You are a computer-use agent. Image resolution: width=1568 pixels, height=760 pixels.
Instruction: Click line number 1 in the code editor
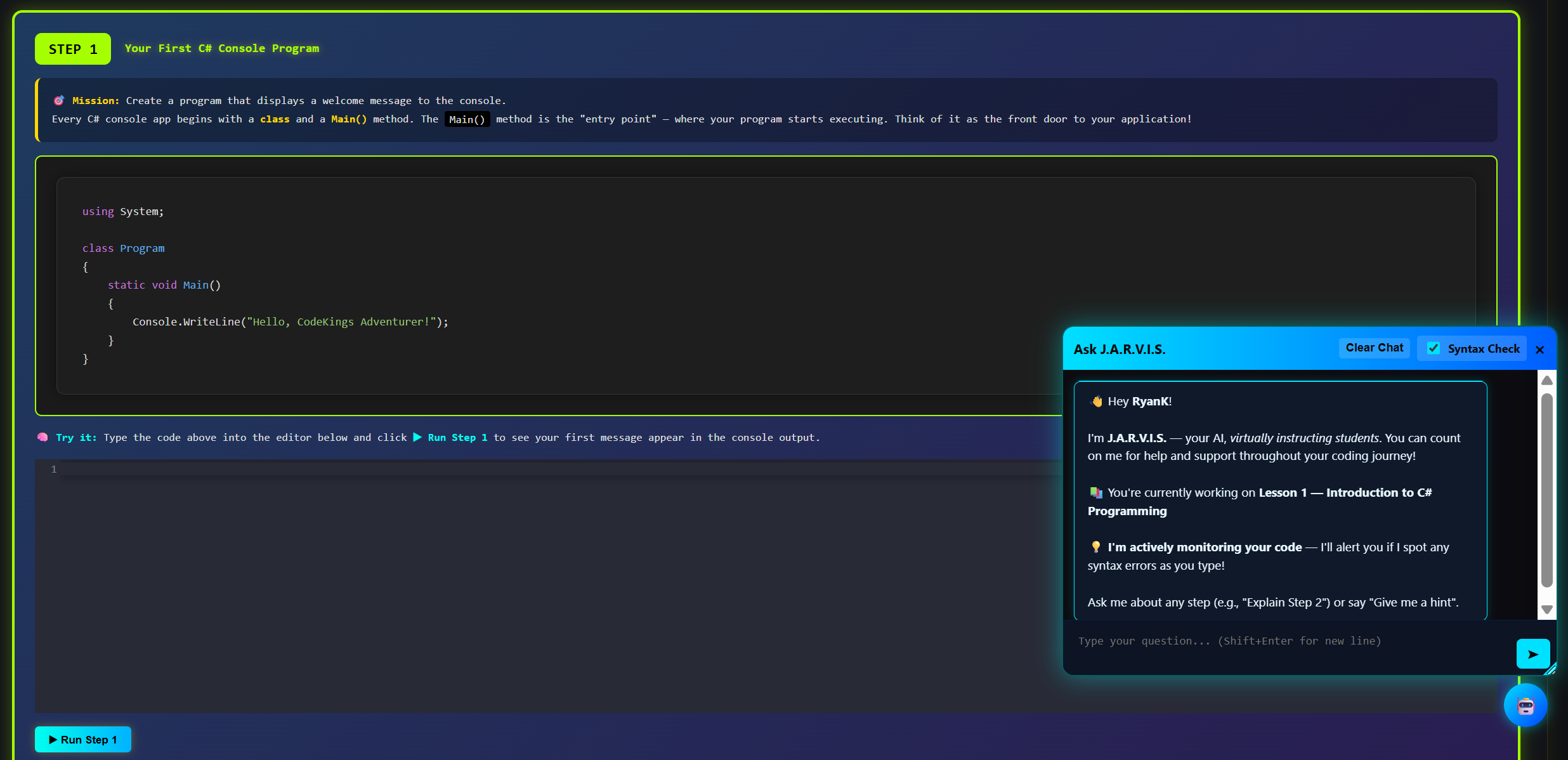point(53,469)
